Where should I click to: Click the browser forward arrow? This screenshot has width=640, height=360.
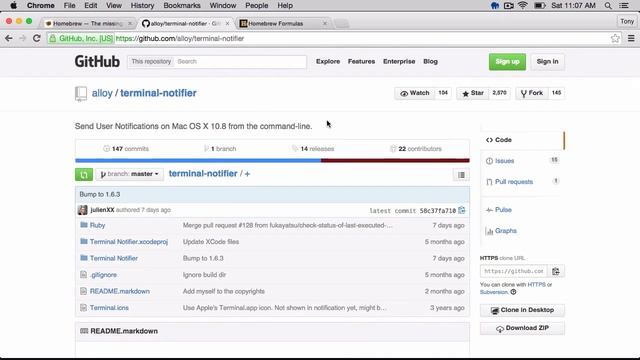[x=22, y=38]
